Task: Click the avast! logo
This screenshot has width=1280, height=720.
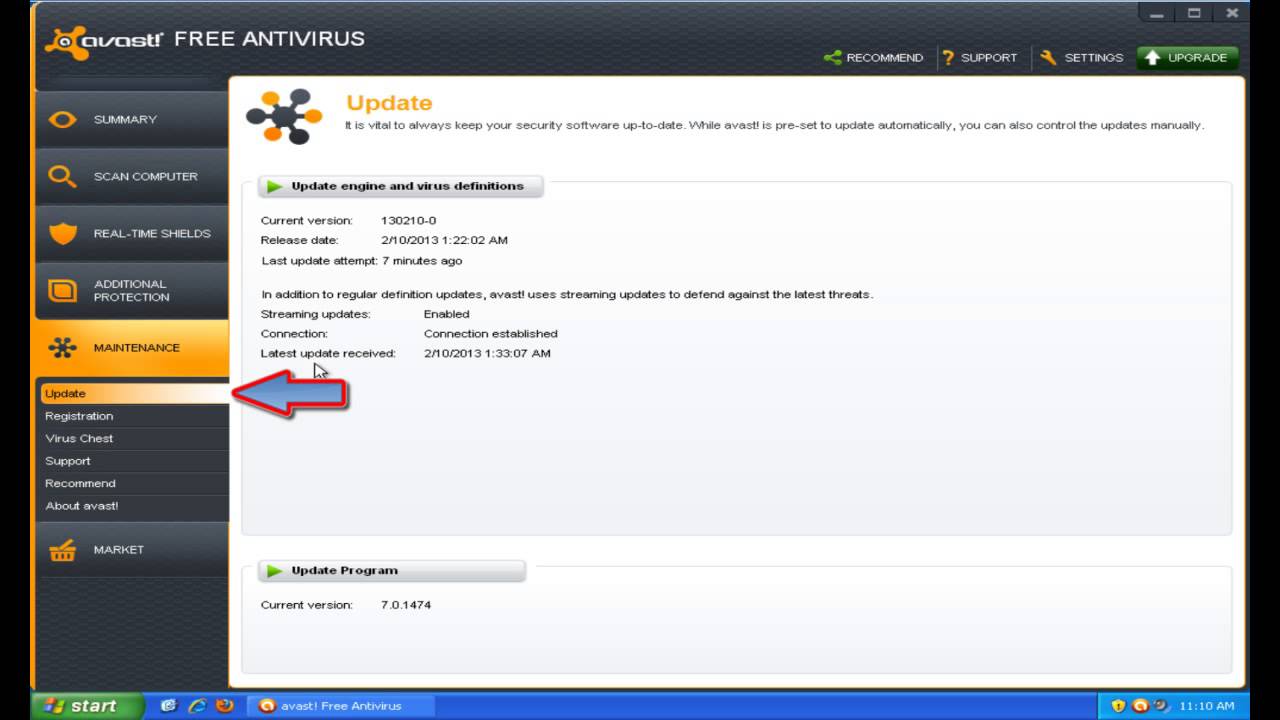Action: coord(105,41)
